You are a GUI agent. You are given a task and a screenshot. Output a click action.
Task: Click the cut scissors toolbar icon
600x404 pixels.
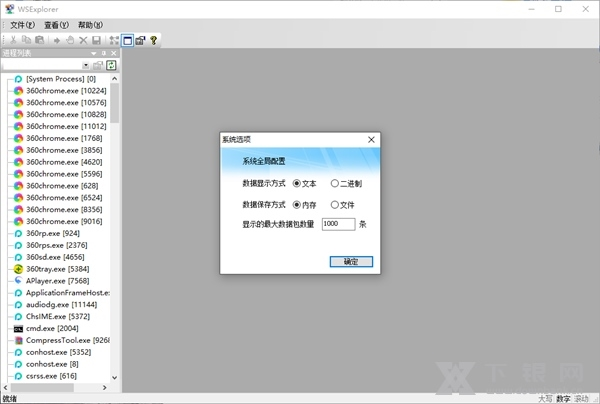[13, 40]
